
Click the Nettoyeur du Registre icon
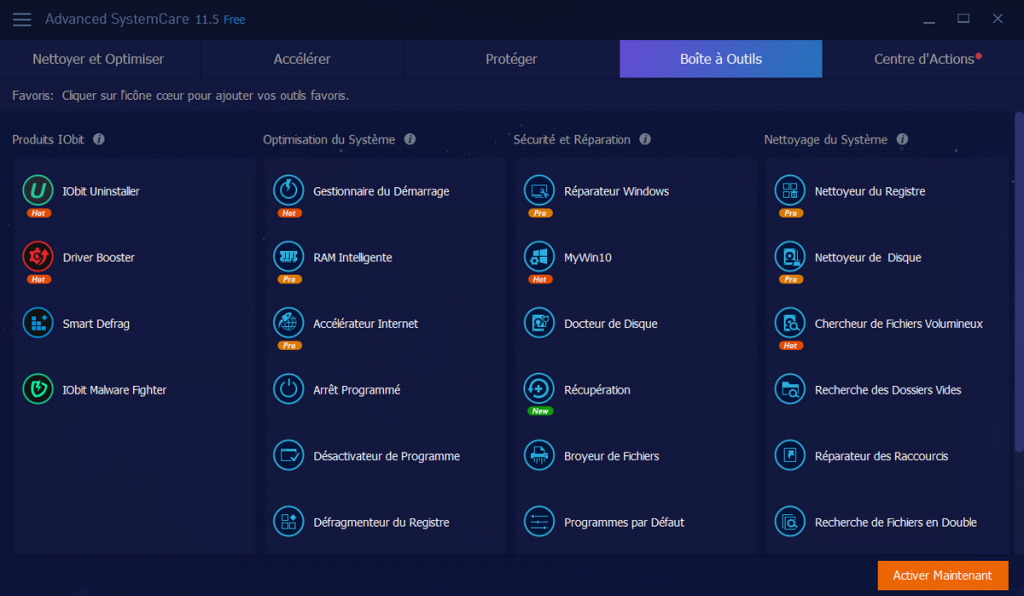(x=790, y=191)
